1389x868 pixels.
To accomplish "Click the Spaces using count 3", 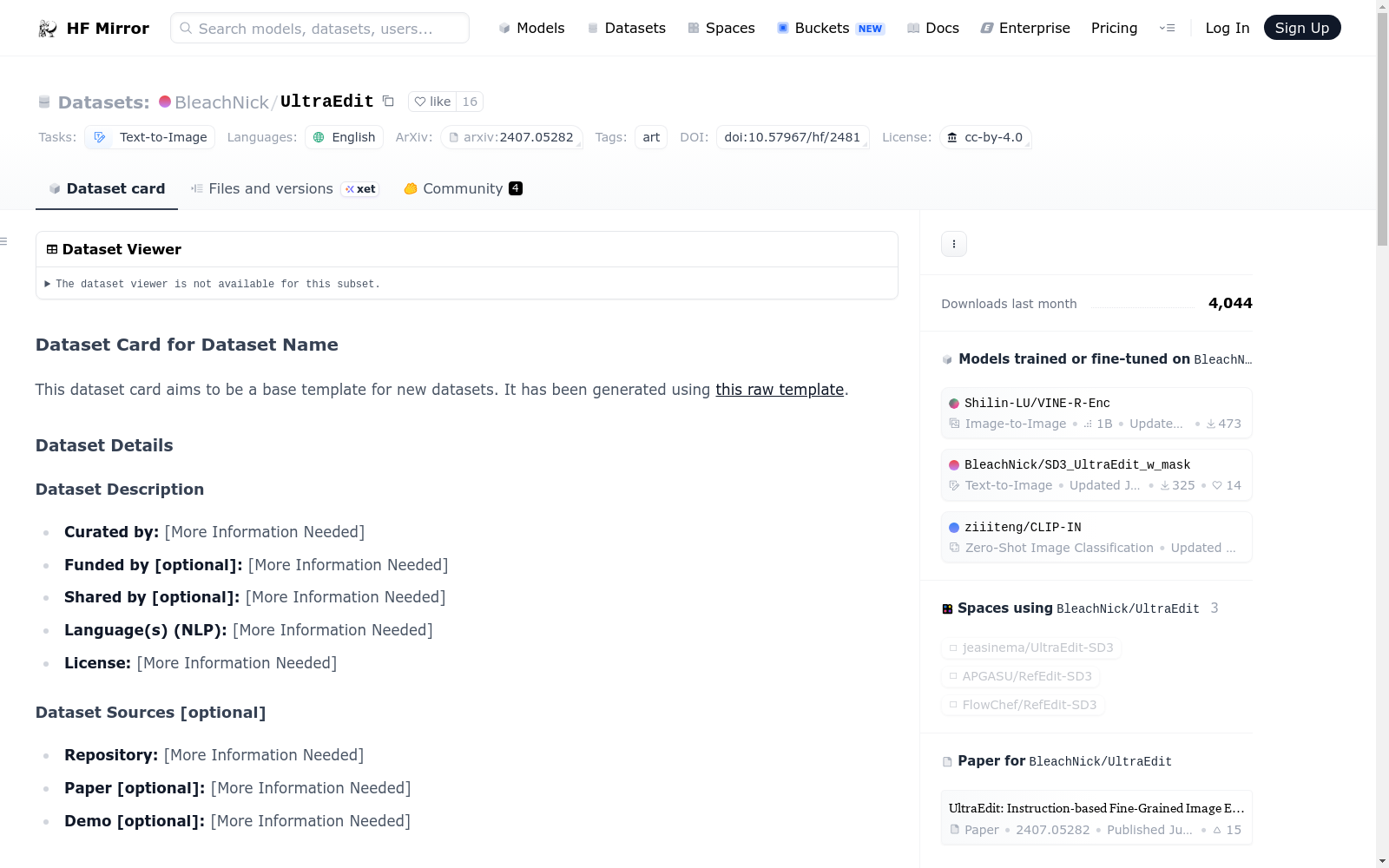I will (x=1215, y=608).
